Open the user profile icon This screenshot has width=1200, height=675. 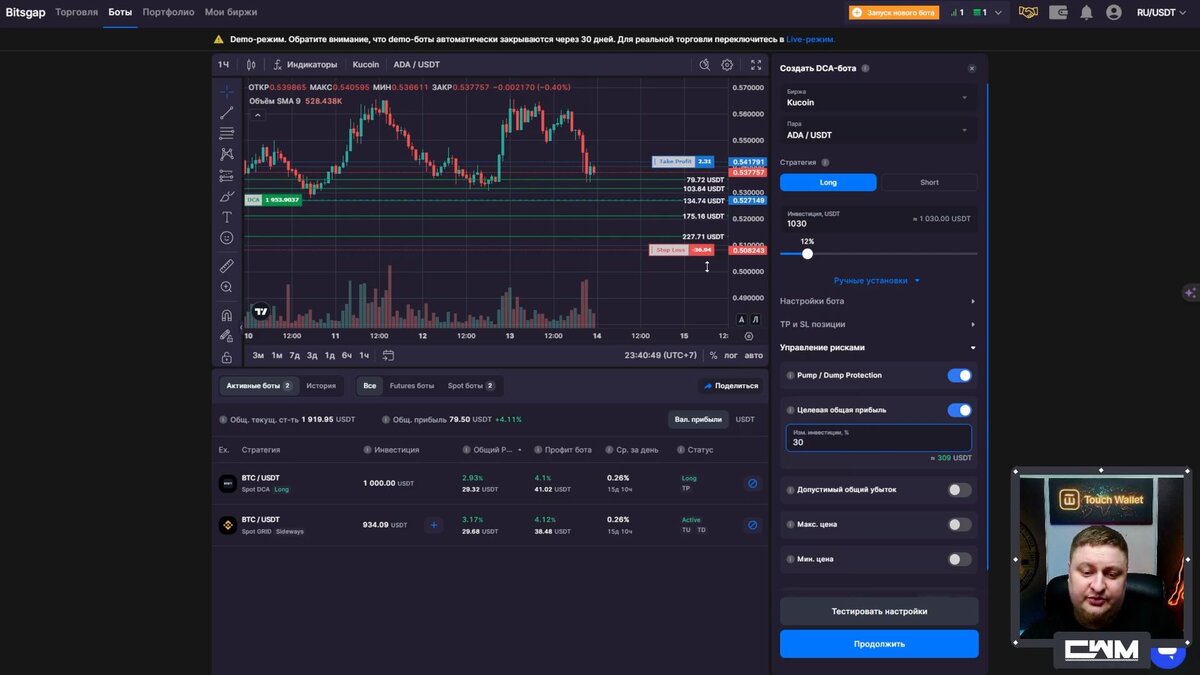[x=1114, y=12]
